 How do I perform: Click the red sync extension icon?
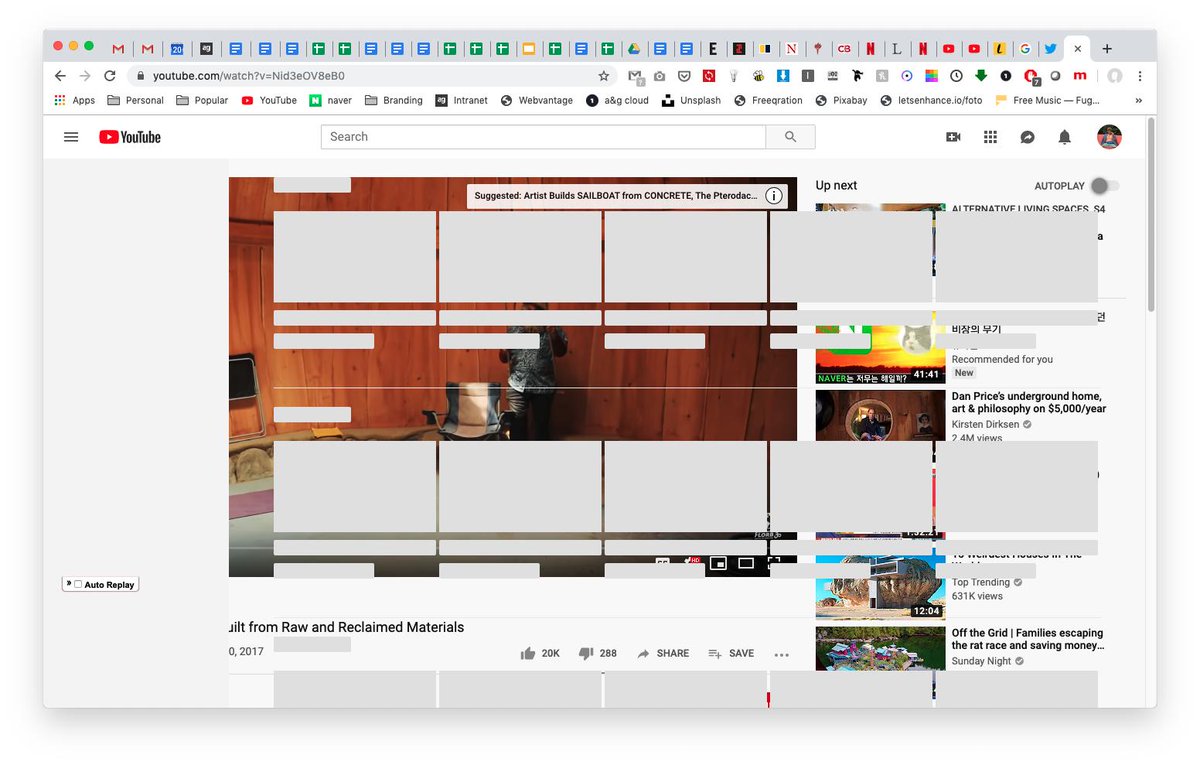709,76
